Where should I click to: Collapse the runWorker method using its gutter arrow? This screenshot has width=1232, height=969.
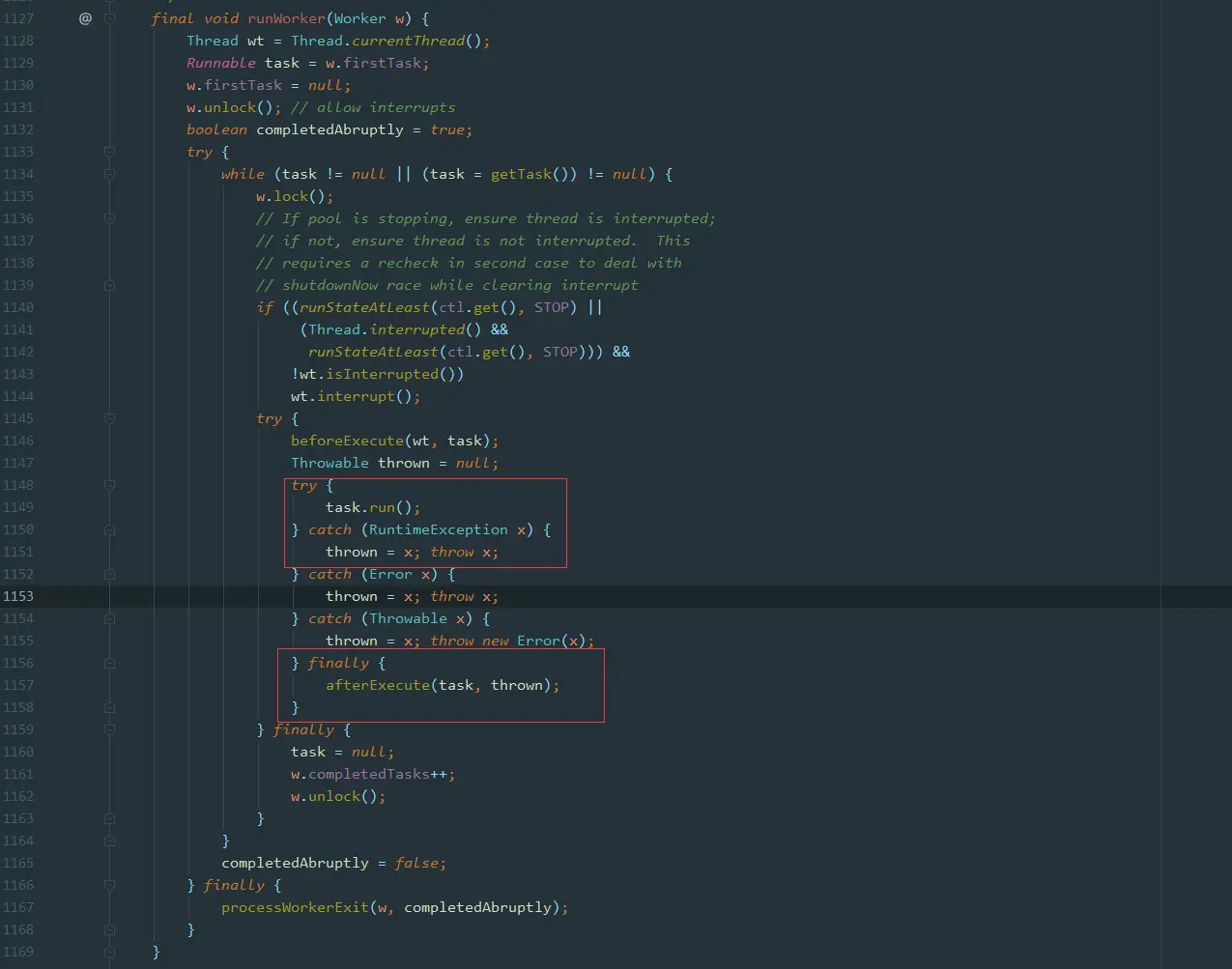click(x=108, y=17)
